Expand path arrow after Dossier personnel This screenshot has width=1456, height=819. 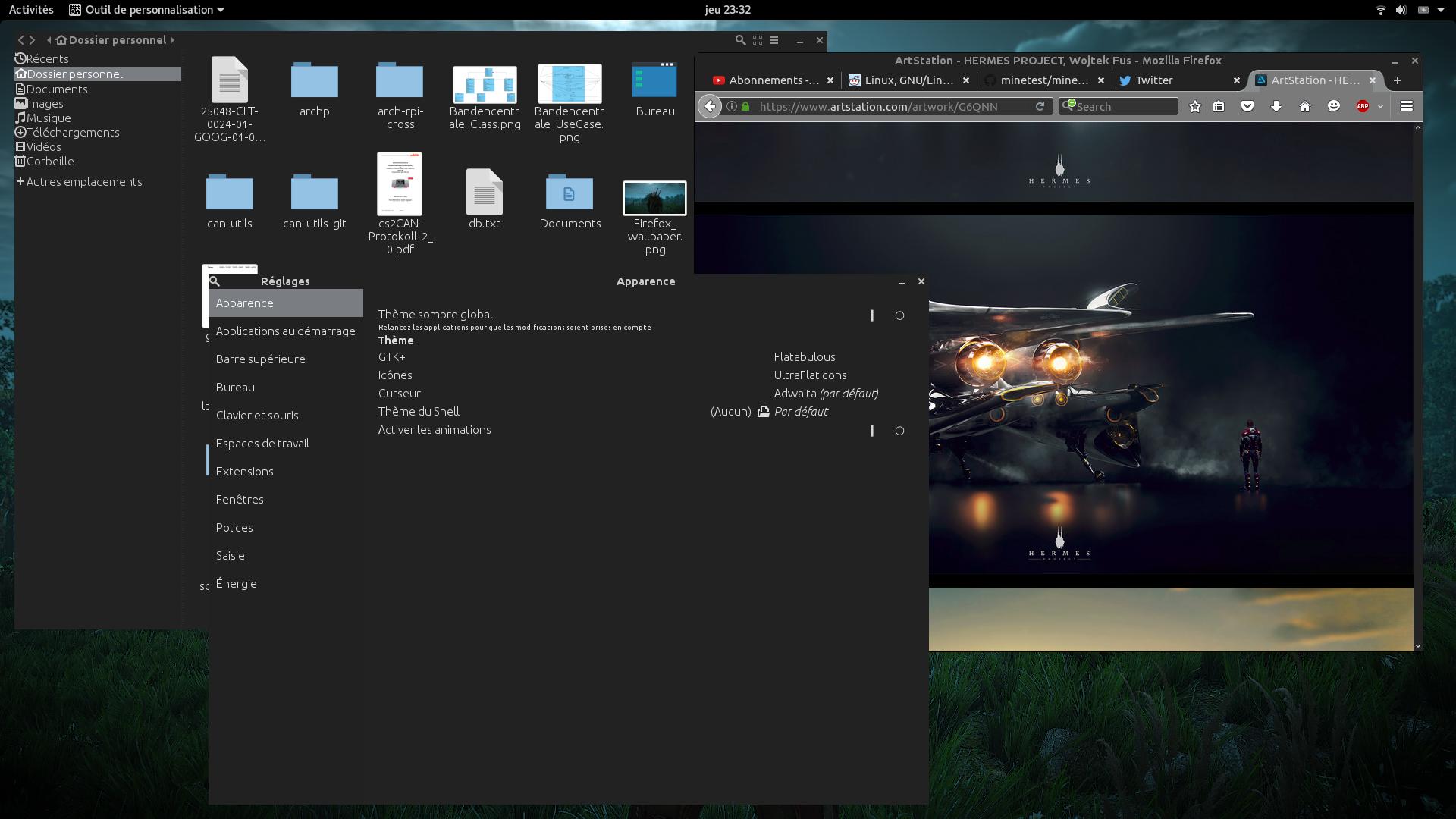(172, 40)
